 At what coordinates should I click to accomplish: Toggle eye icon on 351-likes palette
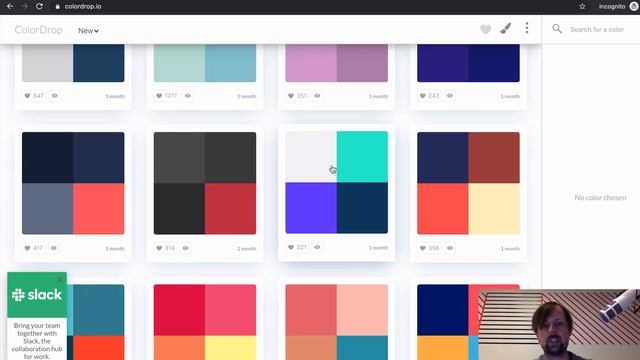(317, 96)
